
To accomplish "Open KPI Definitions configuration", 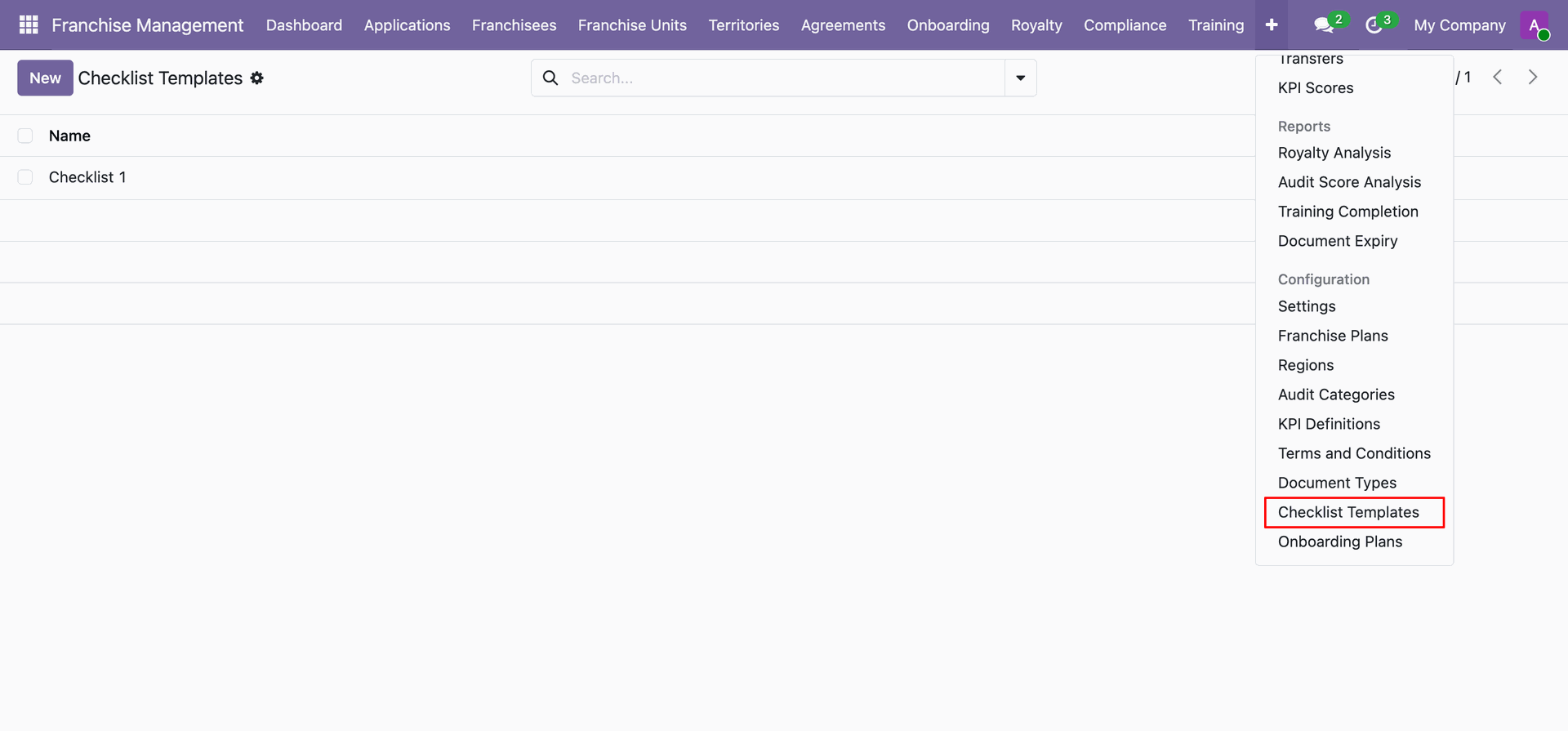I will [1329, 424].
